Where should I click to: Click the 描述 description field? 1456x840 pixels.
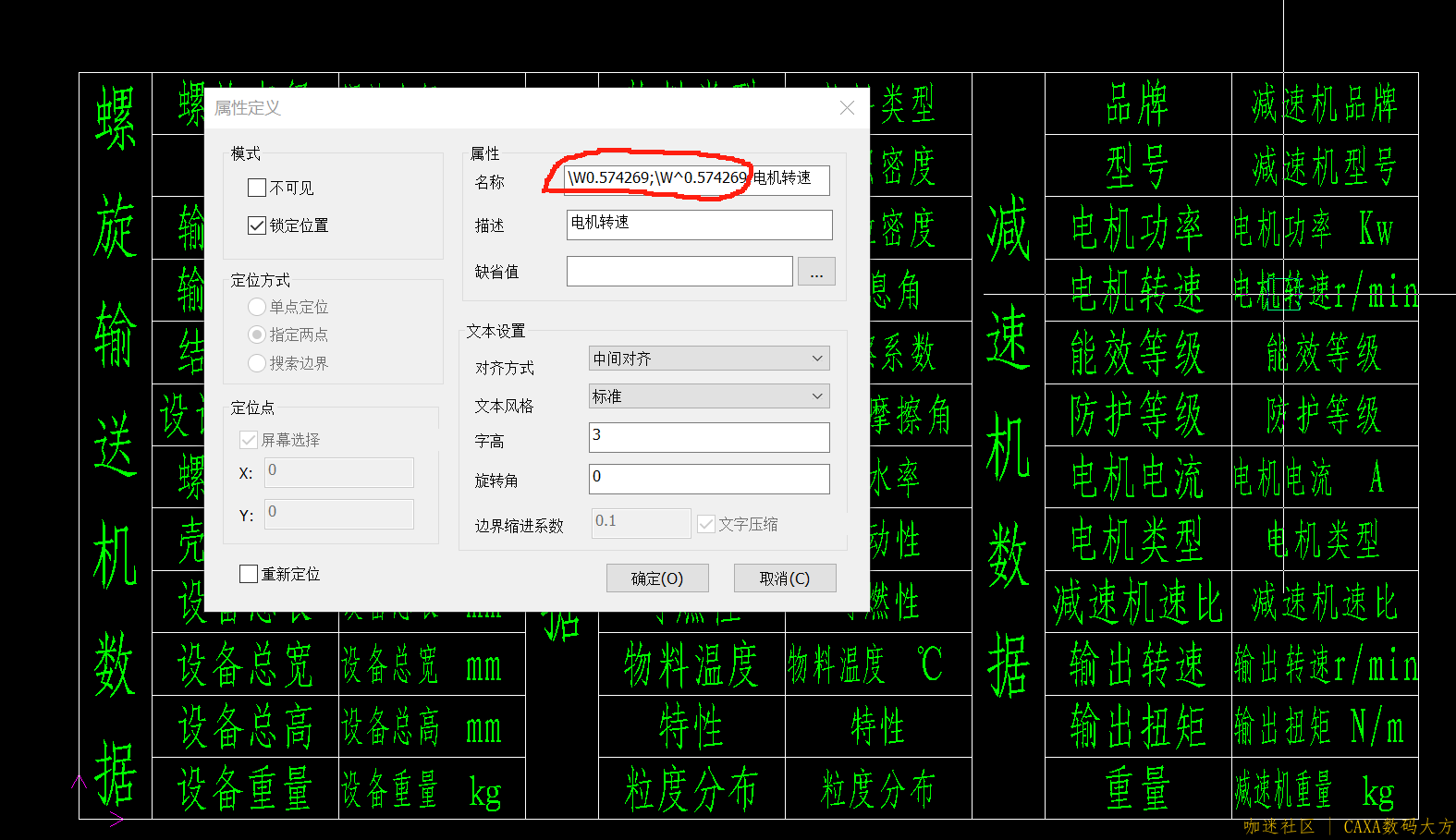698,225
